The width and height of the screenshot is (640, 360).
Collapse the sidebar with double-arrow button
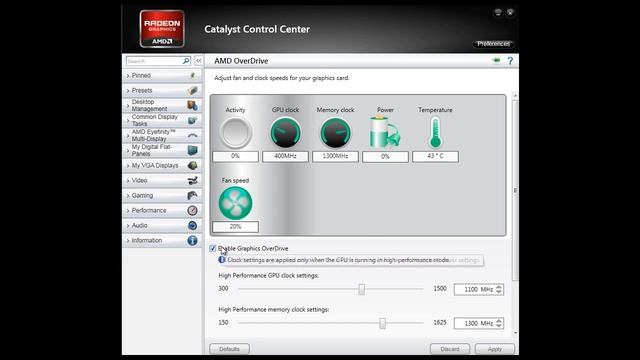pos(198,61)
